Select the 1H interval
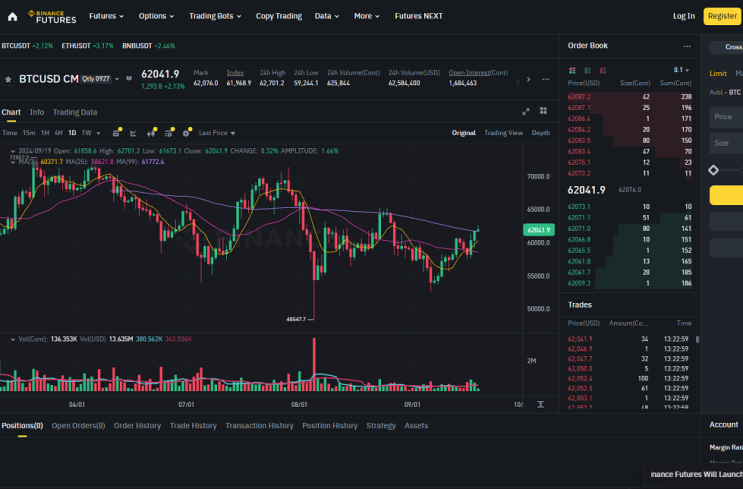 pos(45,133)
